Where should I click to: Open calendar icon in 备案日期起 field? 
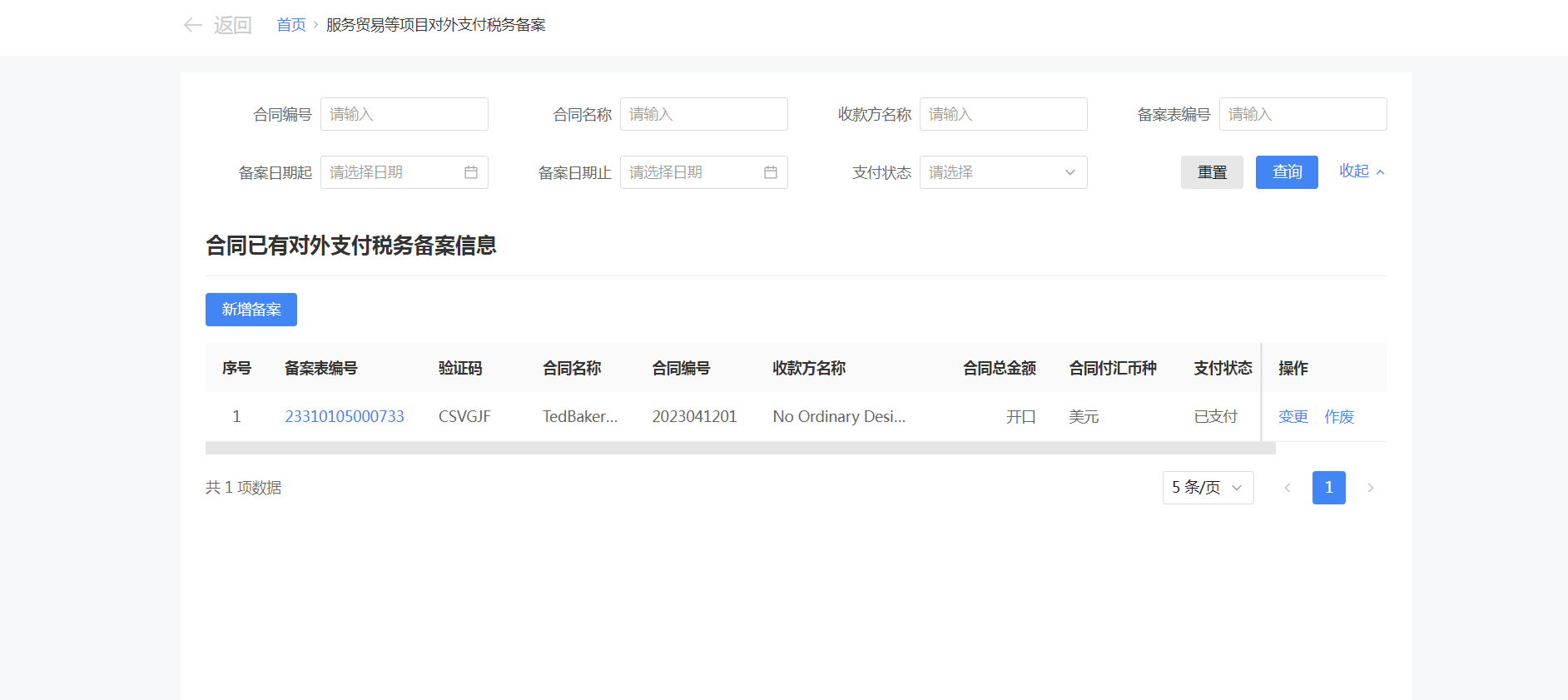coord(471,172)
